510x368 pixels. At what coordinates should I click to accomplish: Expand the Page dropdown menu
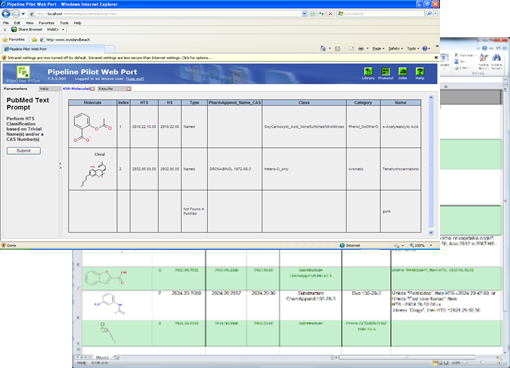378,48
